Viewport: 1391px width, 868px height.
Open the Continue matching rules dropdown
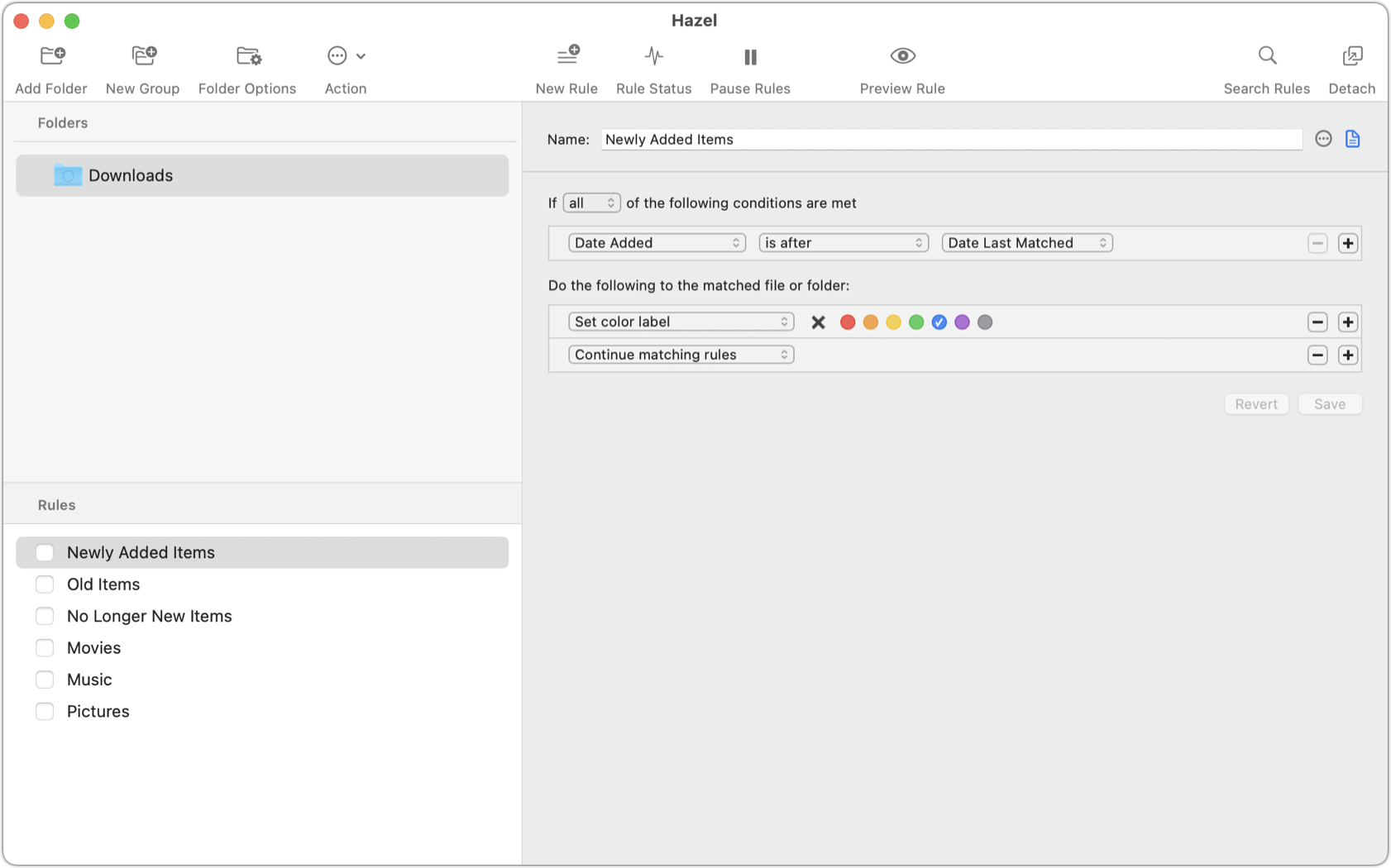coord(681,355)
